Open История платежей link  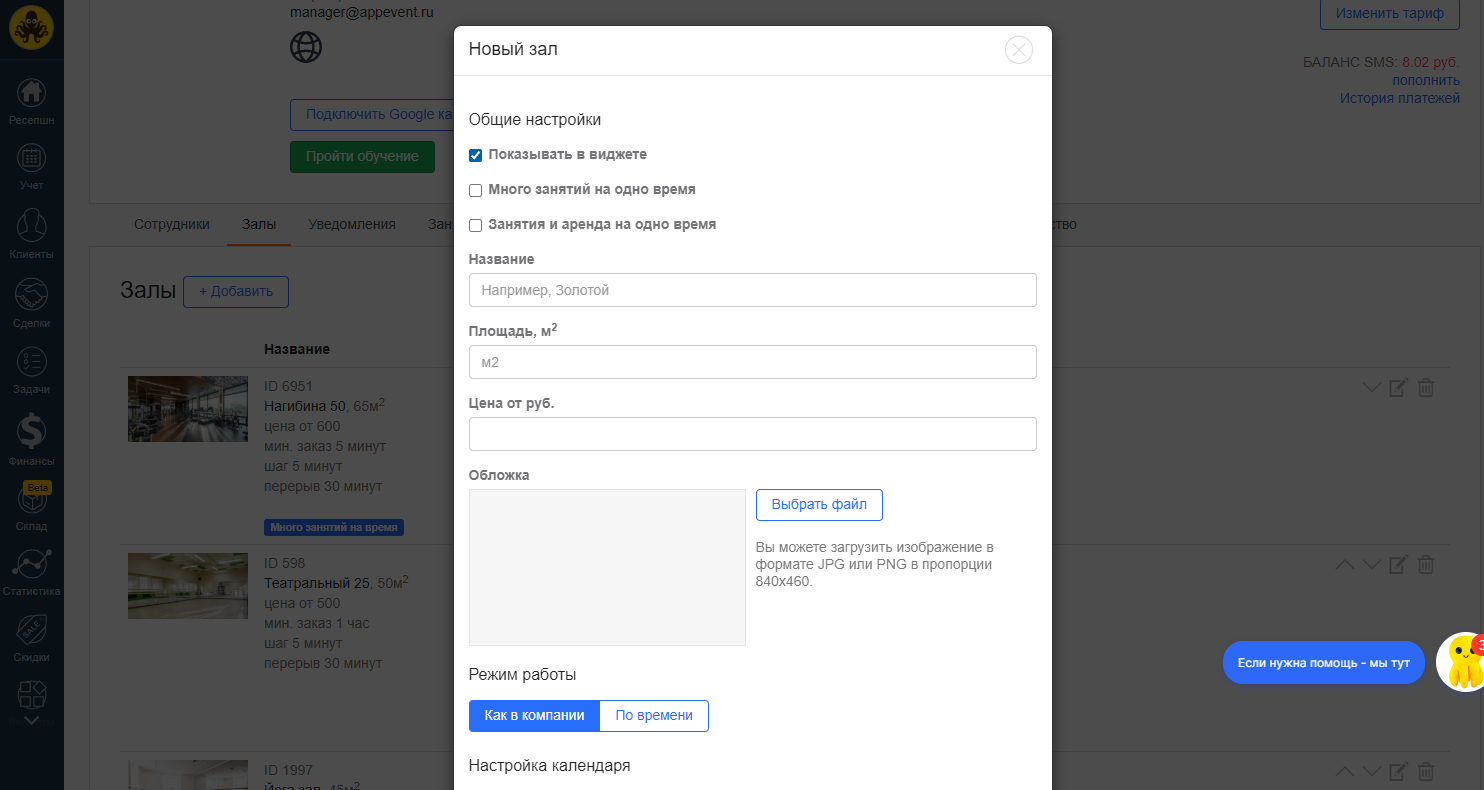click(x=1399, y=98)
